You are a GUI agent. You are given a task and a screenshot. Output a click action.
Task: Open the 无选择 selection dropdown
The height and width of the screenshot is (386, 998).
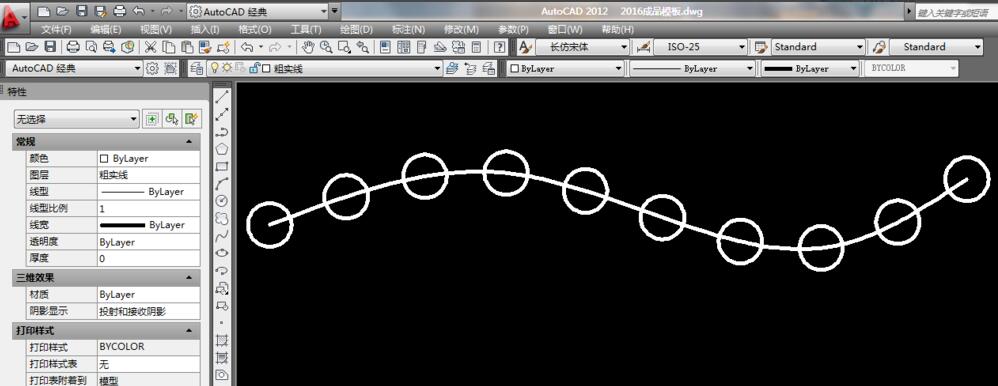pos(76,118)
